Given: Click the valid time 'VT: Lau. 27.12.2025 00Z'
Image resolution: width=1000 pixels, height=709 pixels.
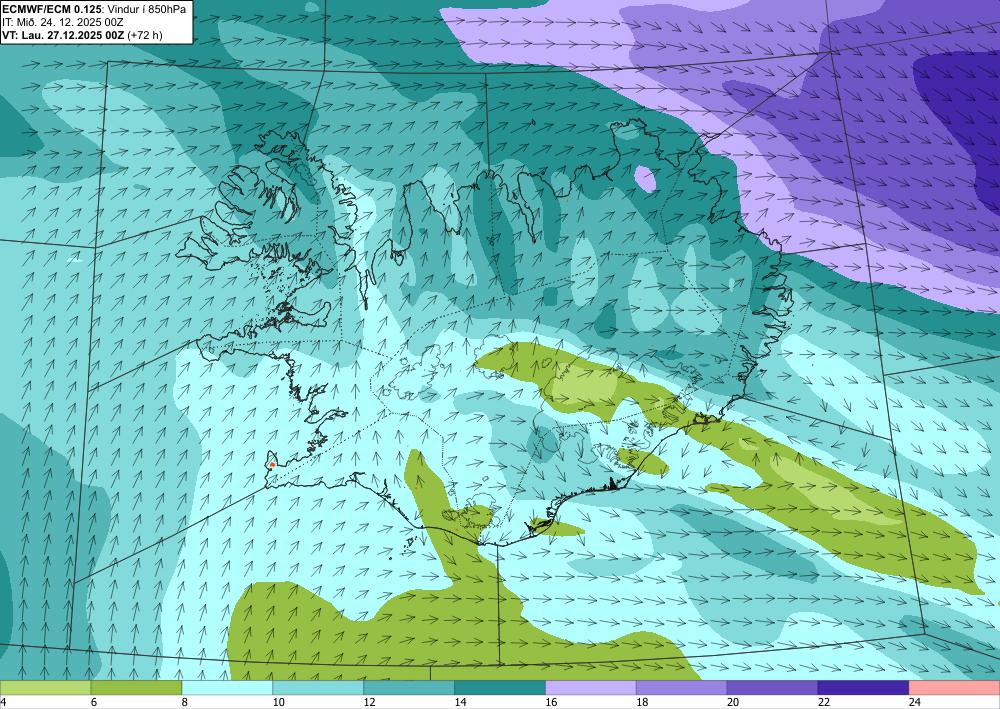Looking at the screenshot, I should point(63,35).
